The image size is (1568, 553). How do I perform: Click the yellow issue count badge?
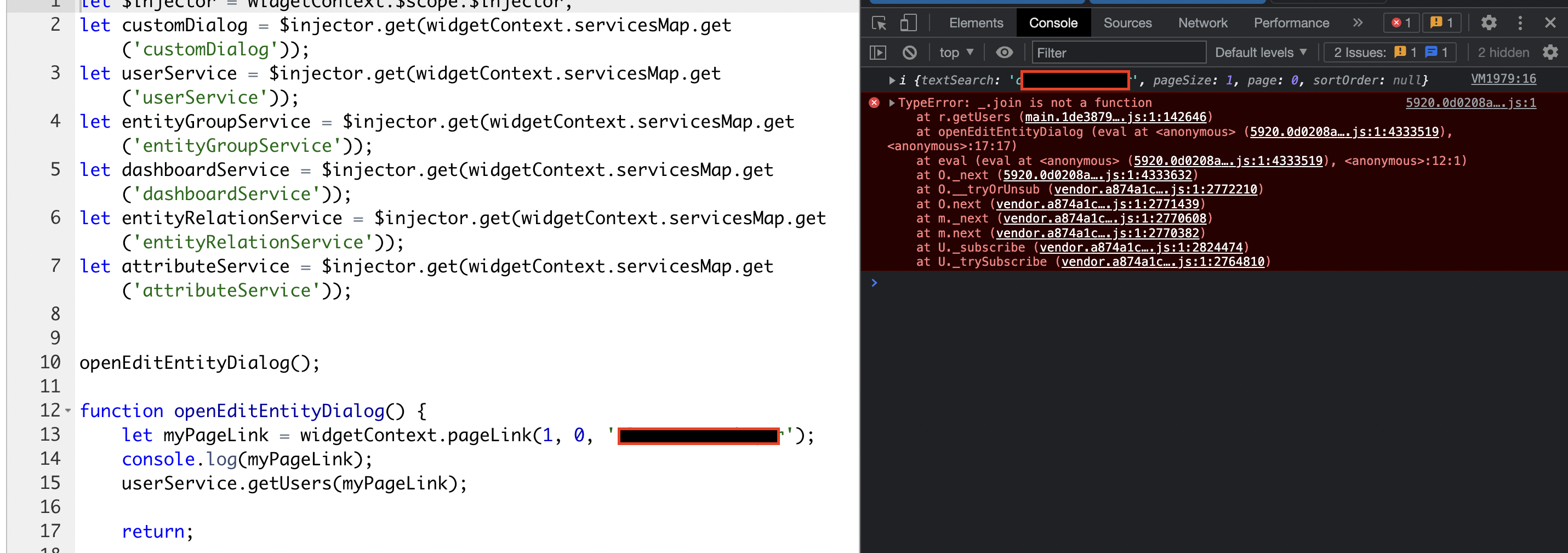click(x=1441, y=22)
